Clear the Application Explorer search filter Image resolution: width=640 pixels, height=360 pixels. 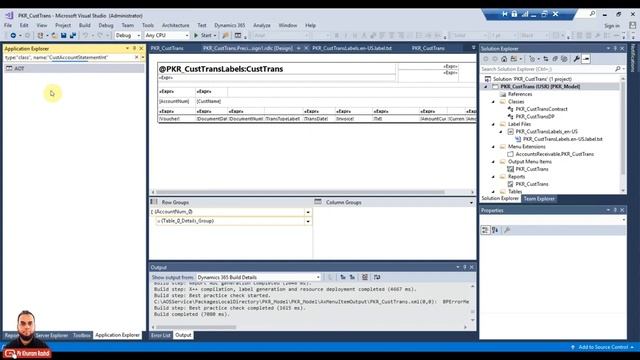[x=137, y=58]
